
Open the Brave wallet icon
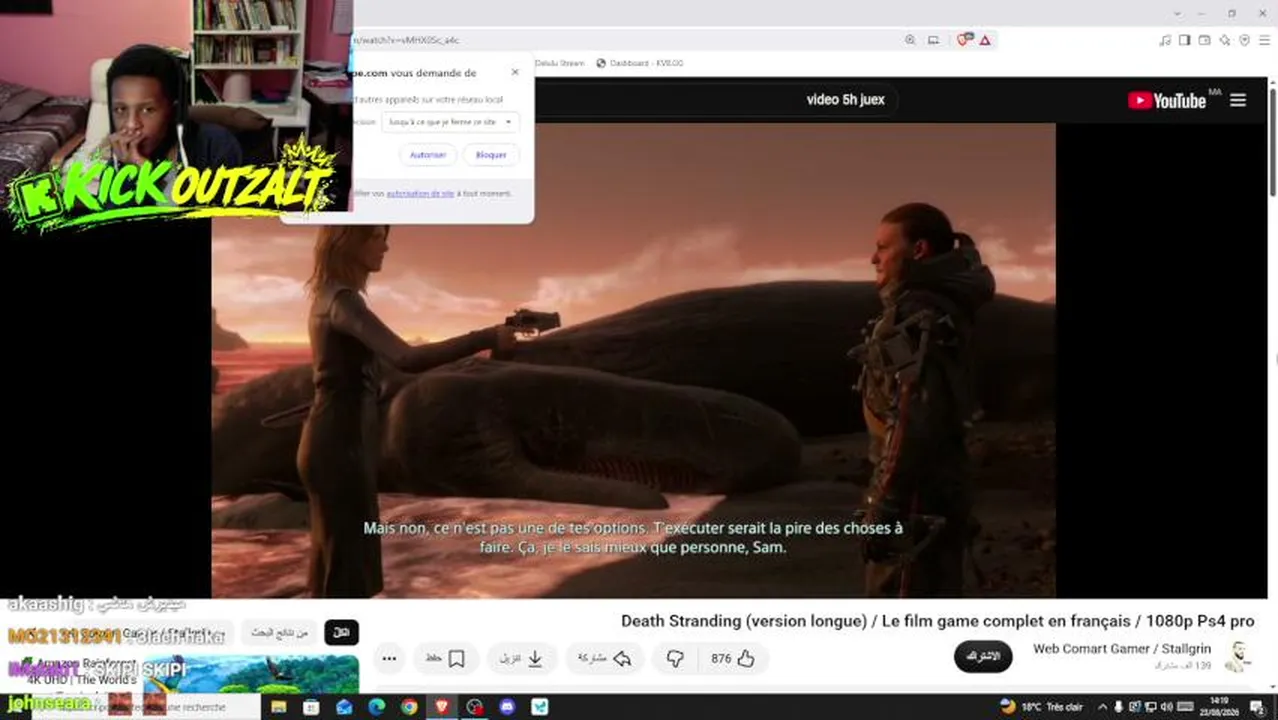pyautogui.click(x=1205, y=40)
